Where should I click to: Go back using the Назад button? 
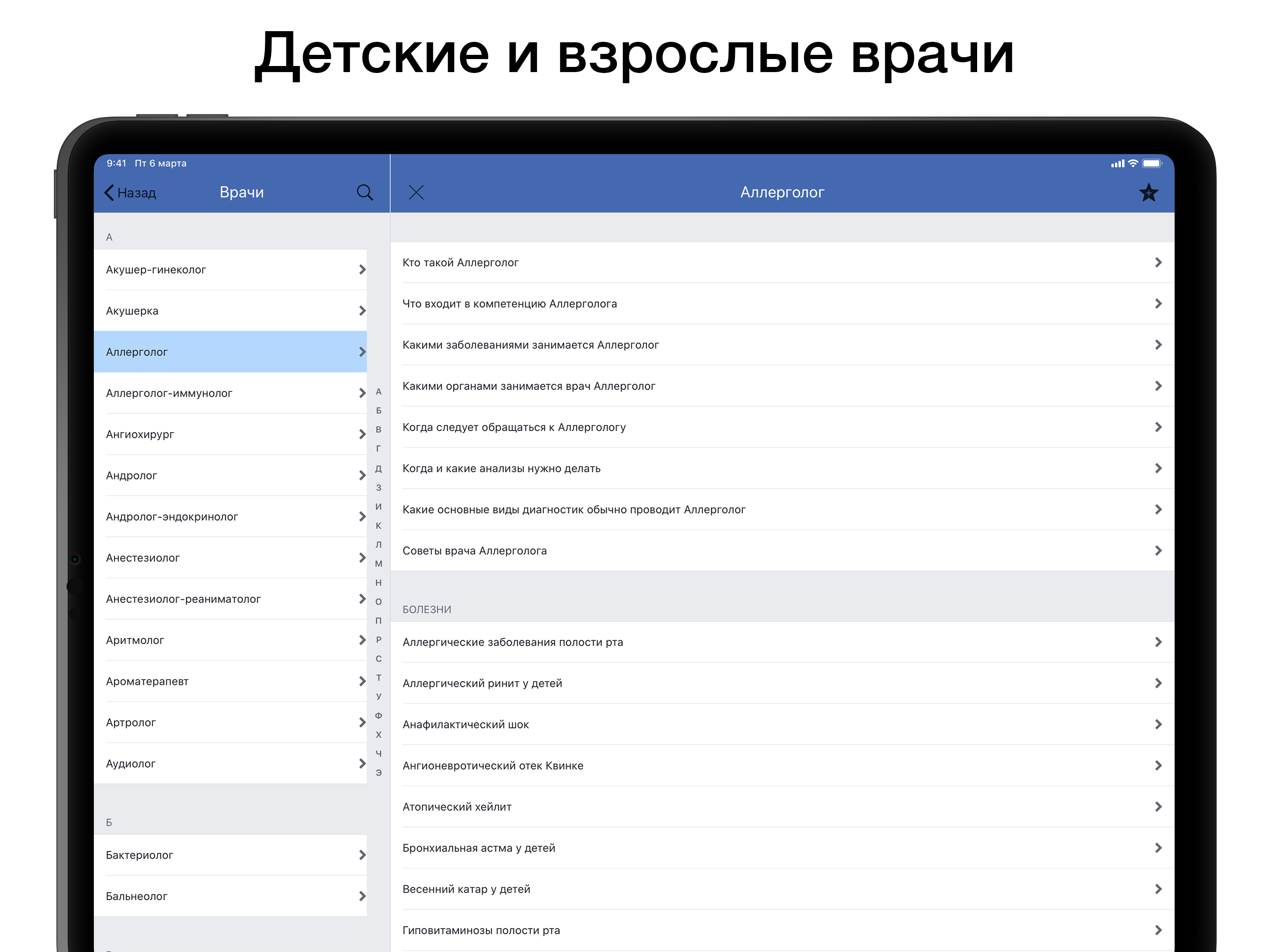point(130,192)
